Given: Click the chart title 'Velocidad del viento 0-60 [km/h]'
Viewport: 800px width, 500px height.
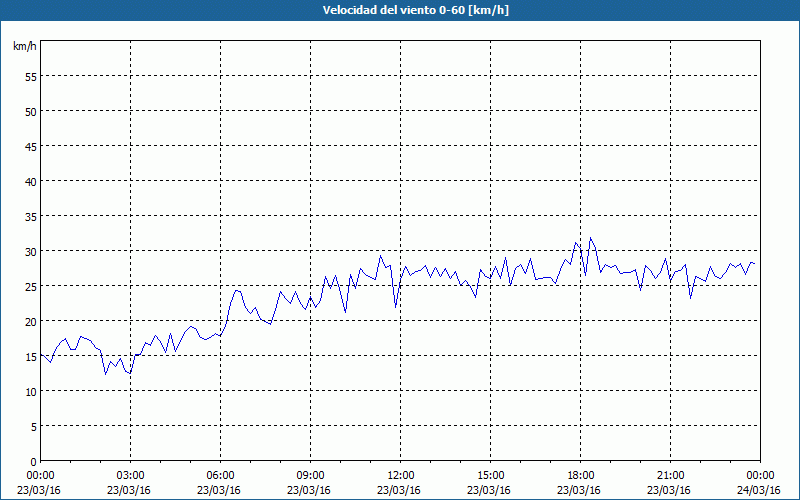Looking at the screenshot, I should tap(415, 10).
